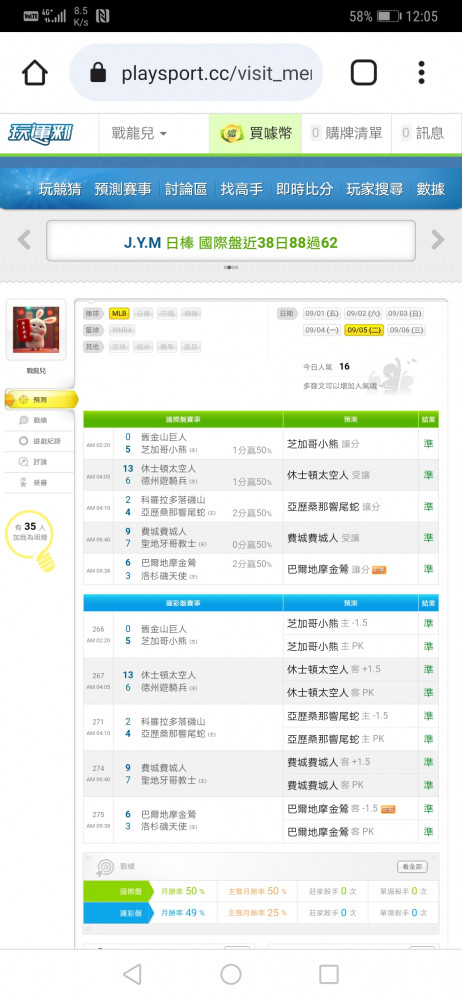The height and width of the screenshot is (1000, 462).
Task: Select the MLB league filter
Action: 119,313
